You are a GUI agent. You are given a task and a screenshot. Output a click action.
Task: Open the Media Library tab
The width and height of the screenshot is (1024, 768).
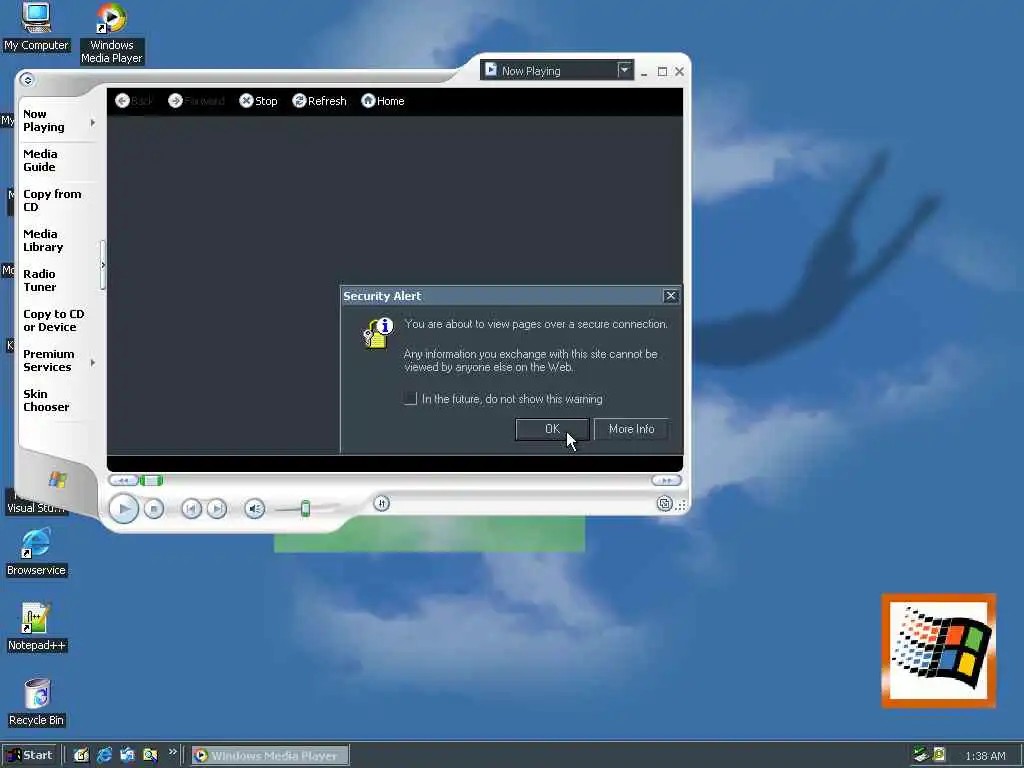[x=43, y=240]
